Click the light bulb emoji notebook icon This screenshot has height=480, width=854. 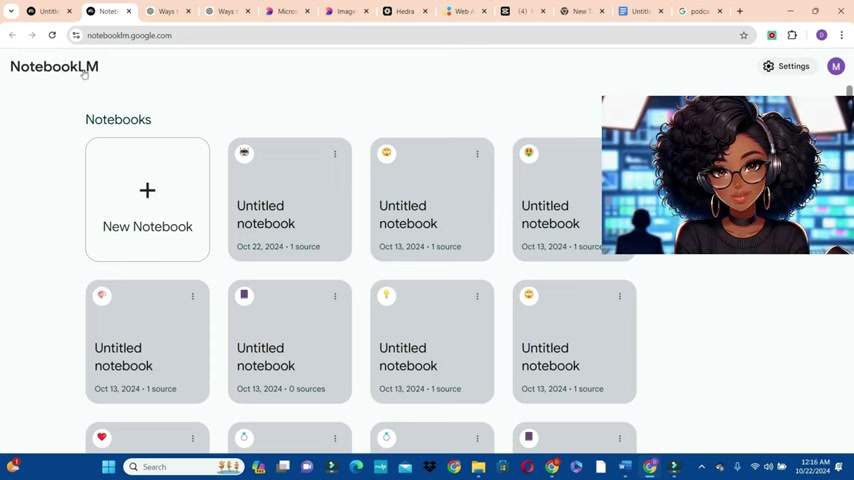[387, 295]
